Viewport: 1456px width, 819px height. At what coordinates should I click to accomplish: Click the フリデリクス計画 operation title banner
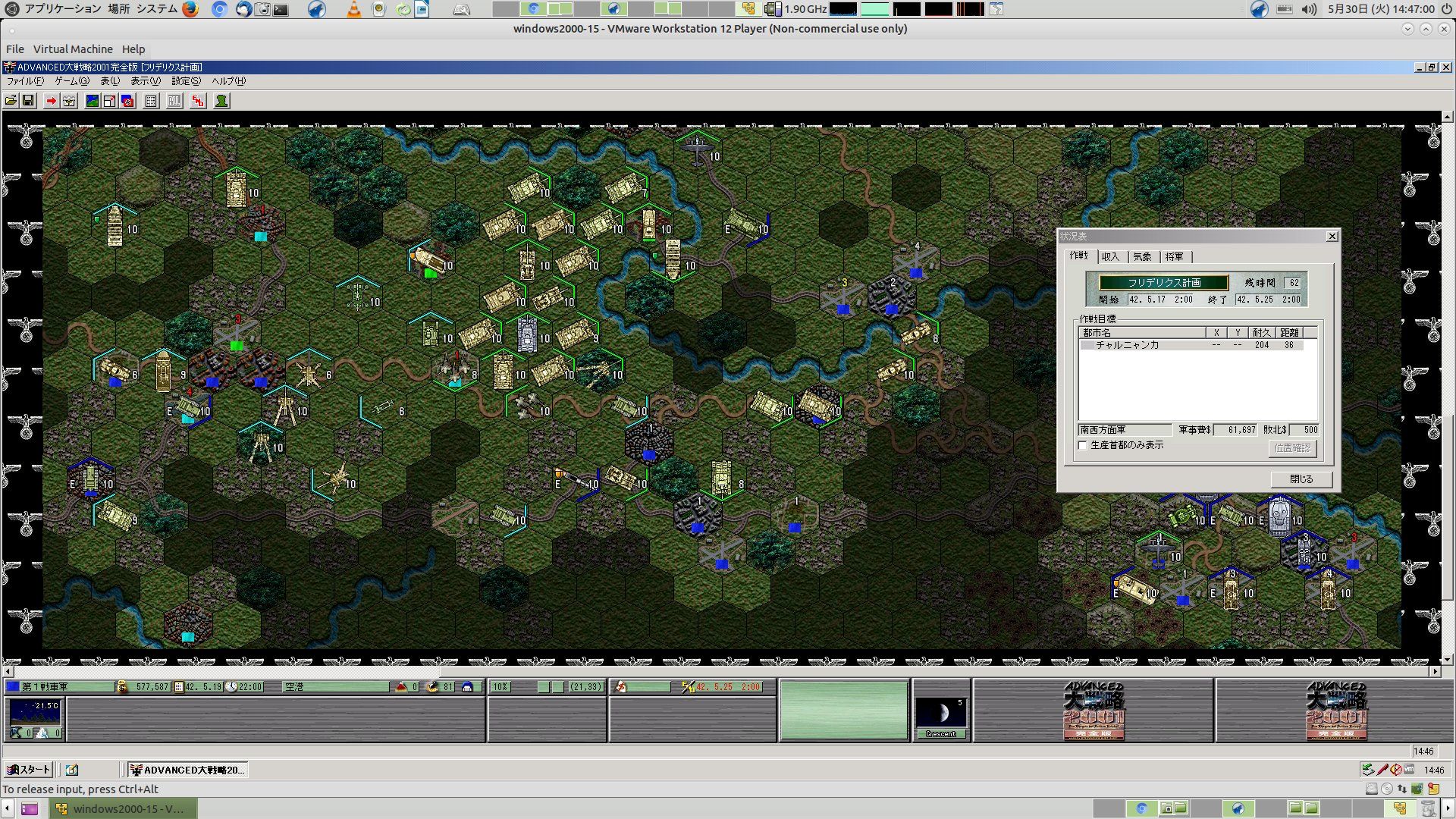coord(1164,283)
